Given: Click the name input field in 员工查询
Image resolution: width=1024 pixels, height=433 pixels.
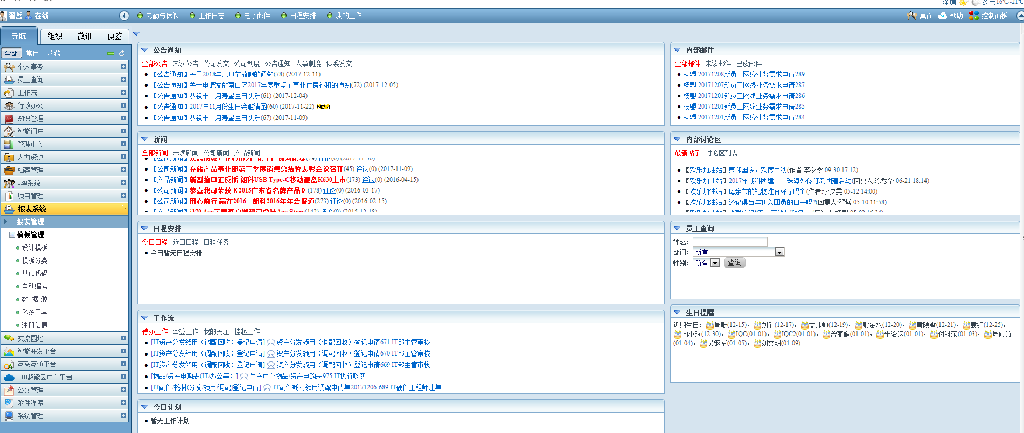Looking at the screenshot, I should (729, 242).
